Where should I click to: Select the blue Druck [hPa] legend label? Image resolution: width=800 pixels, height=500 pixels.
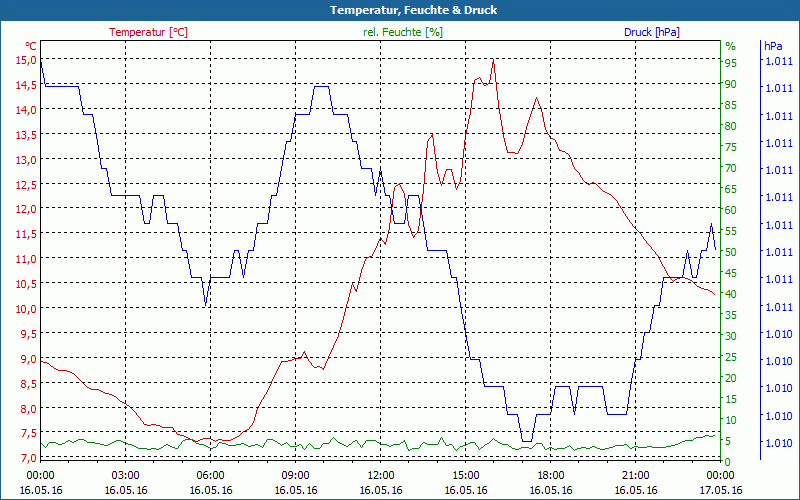[651, 32]
